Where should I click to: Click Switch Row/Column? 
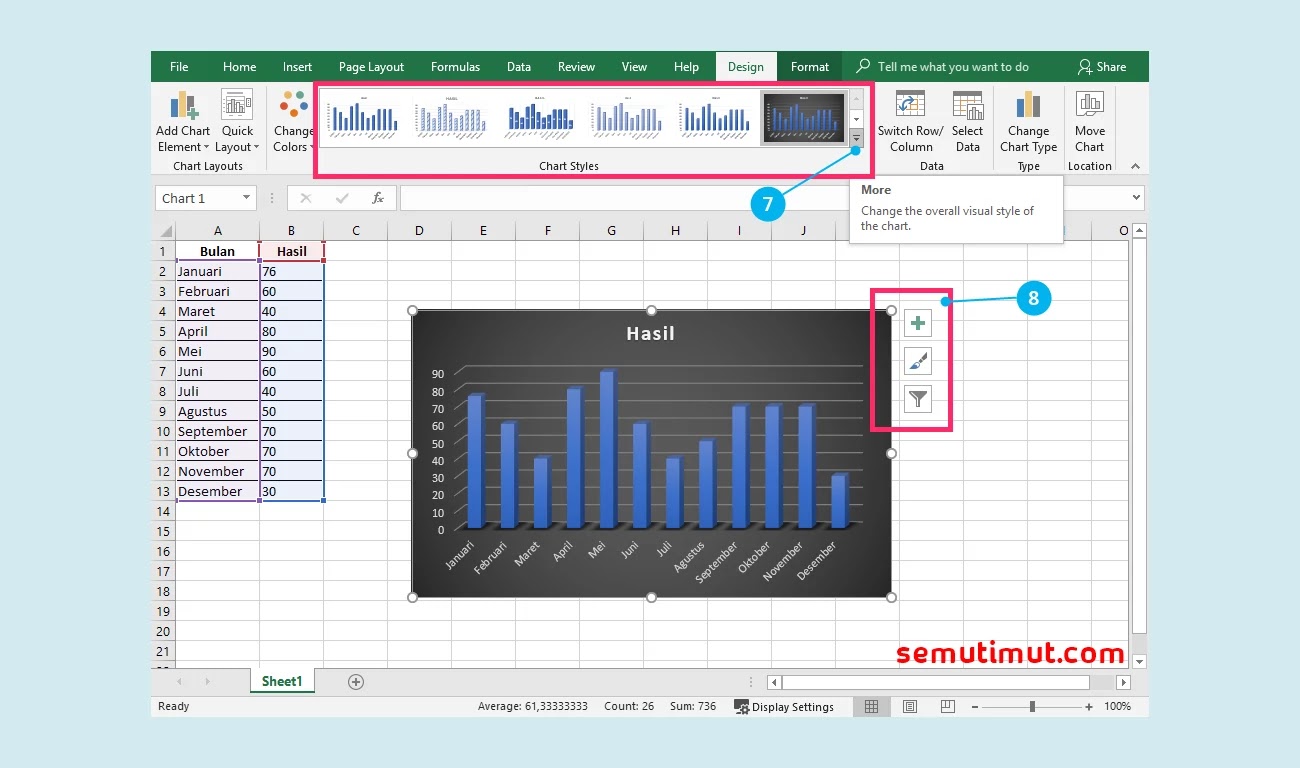(909, 122)
